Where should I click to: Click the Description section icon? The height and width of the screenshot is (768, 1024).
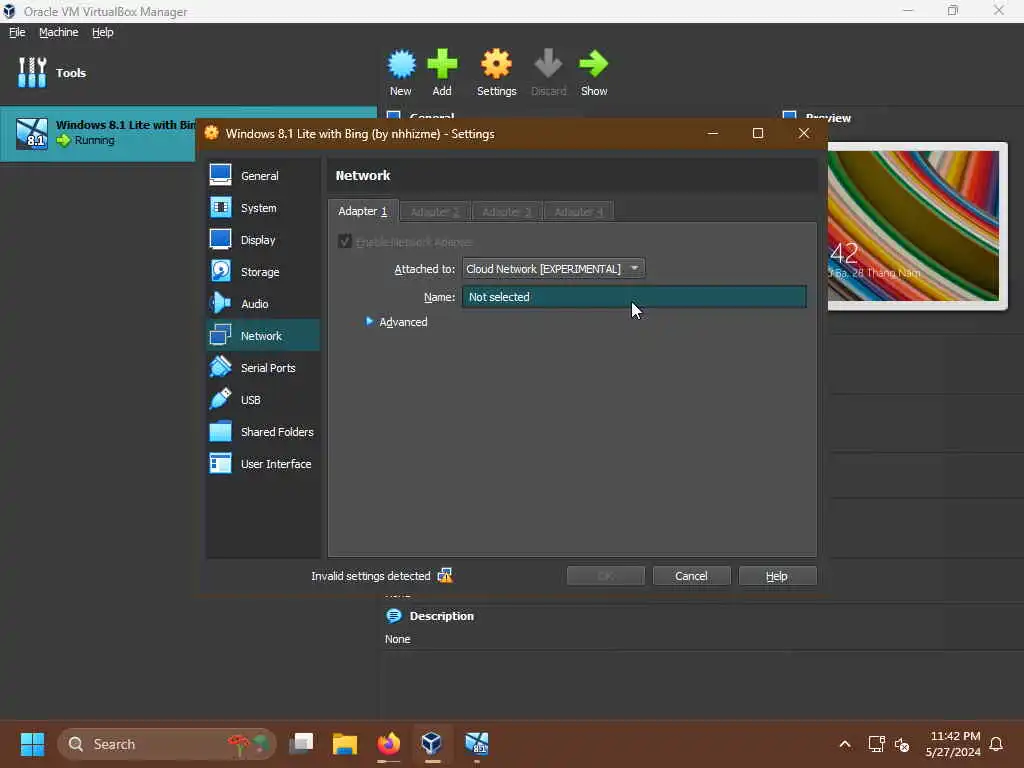point(394,616)
